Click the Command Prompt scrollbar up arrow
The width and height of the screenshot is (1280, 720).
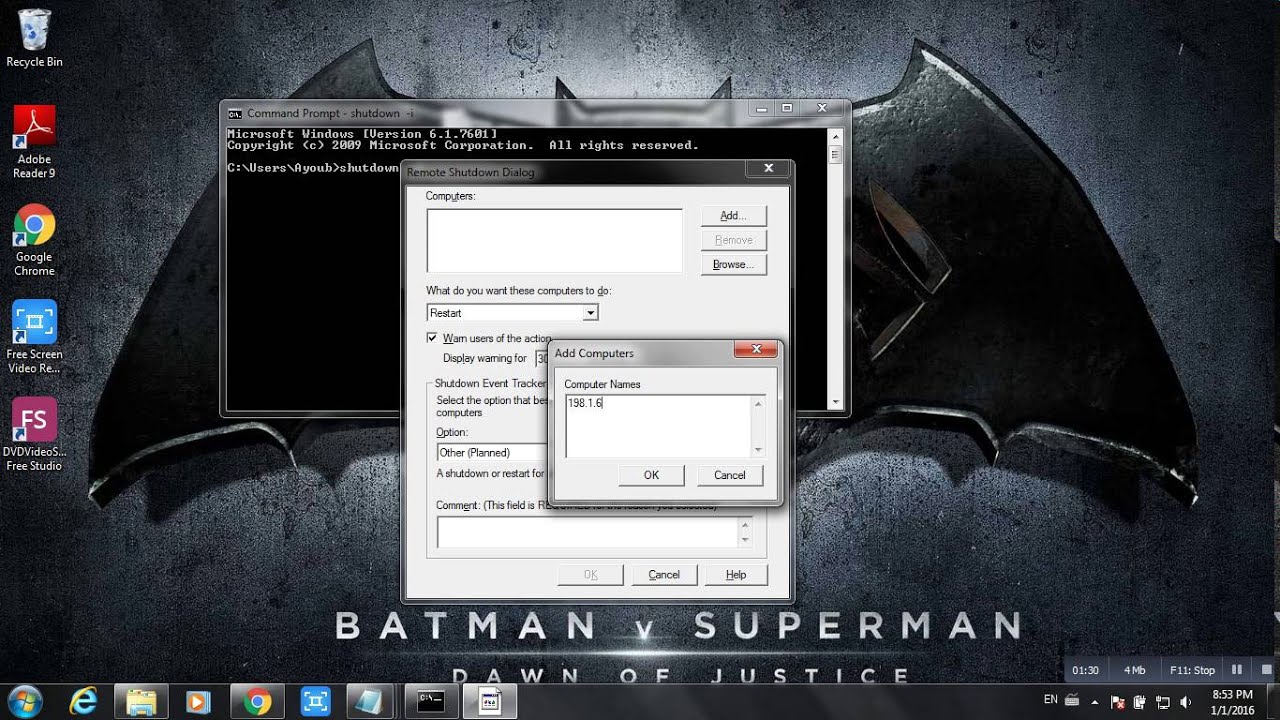[836, 136]
